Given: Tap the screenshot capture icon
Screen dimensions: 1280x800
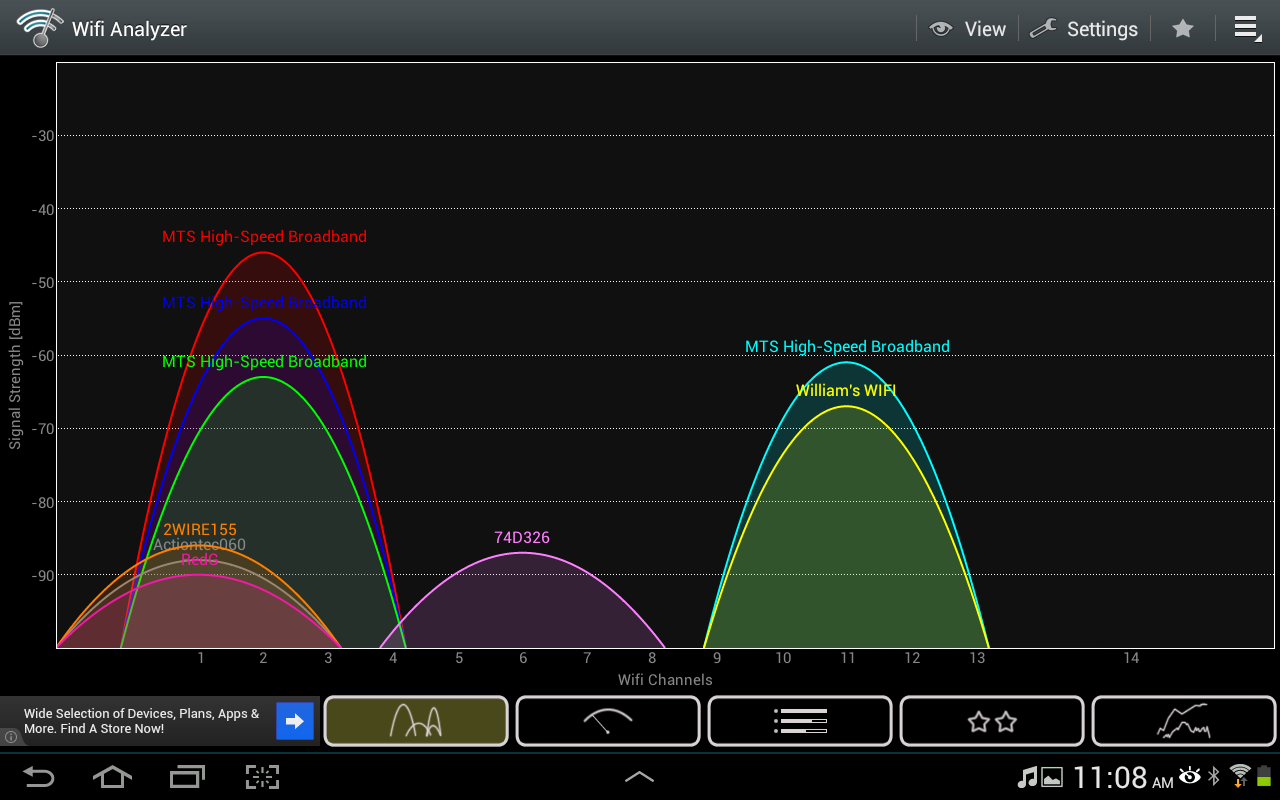Looking at the screenshot, I should (x=262, y=777).
